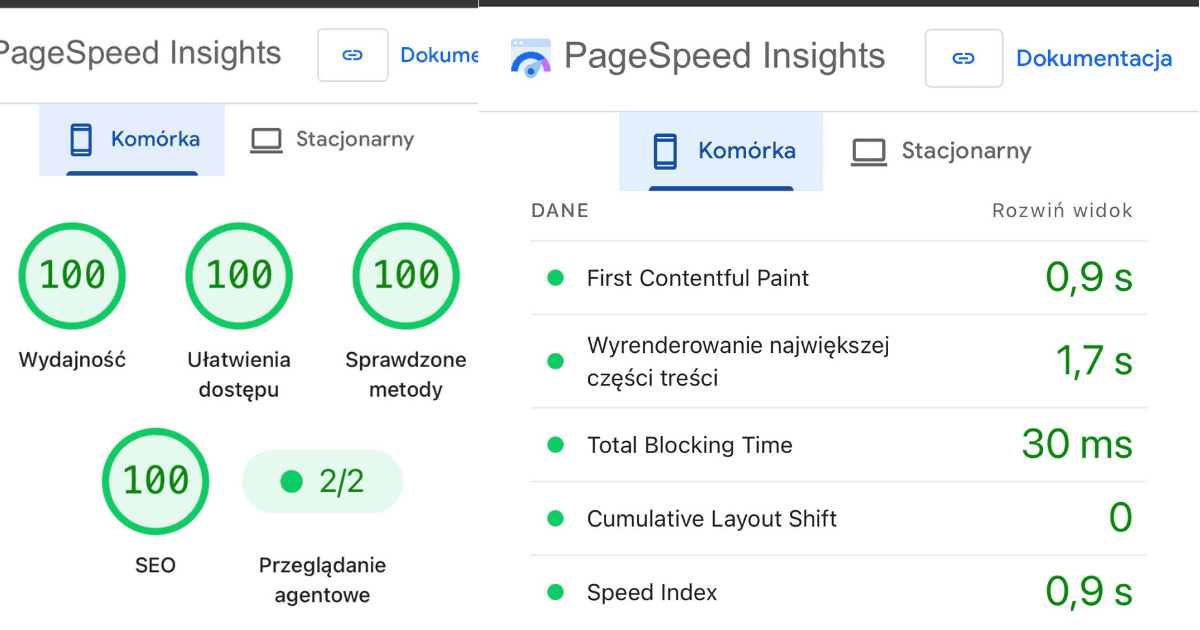
Task: Click the DANE section header
Action: (x=560, y=211)
